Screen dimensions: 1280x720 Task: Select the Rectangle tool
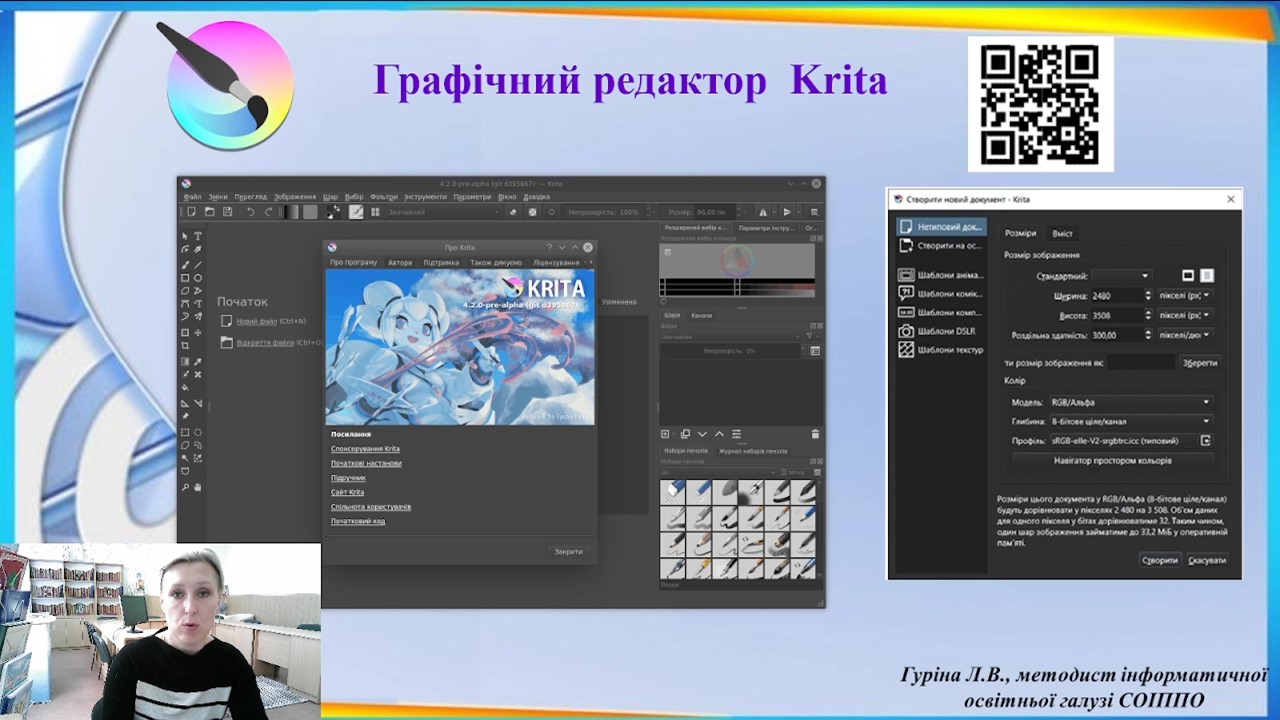185,278
